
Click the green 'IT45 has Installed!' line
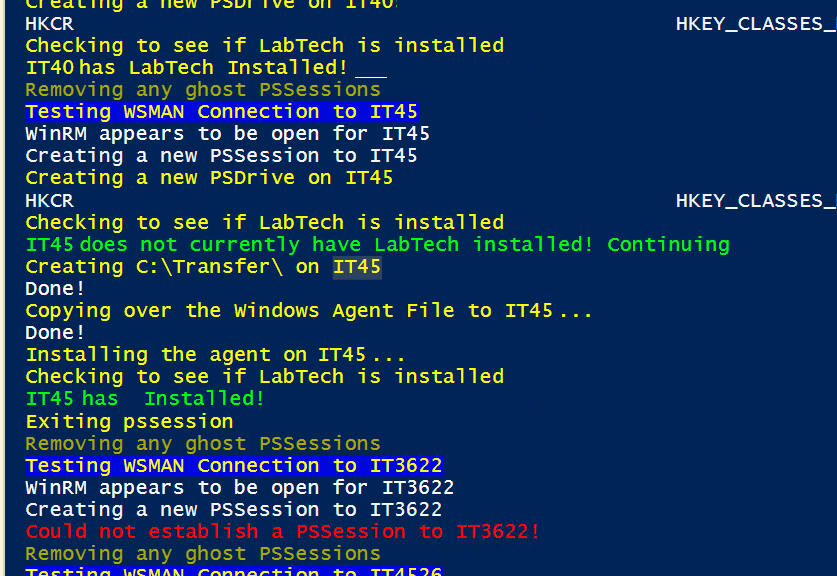(x=145, y=399)
